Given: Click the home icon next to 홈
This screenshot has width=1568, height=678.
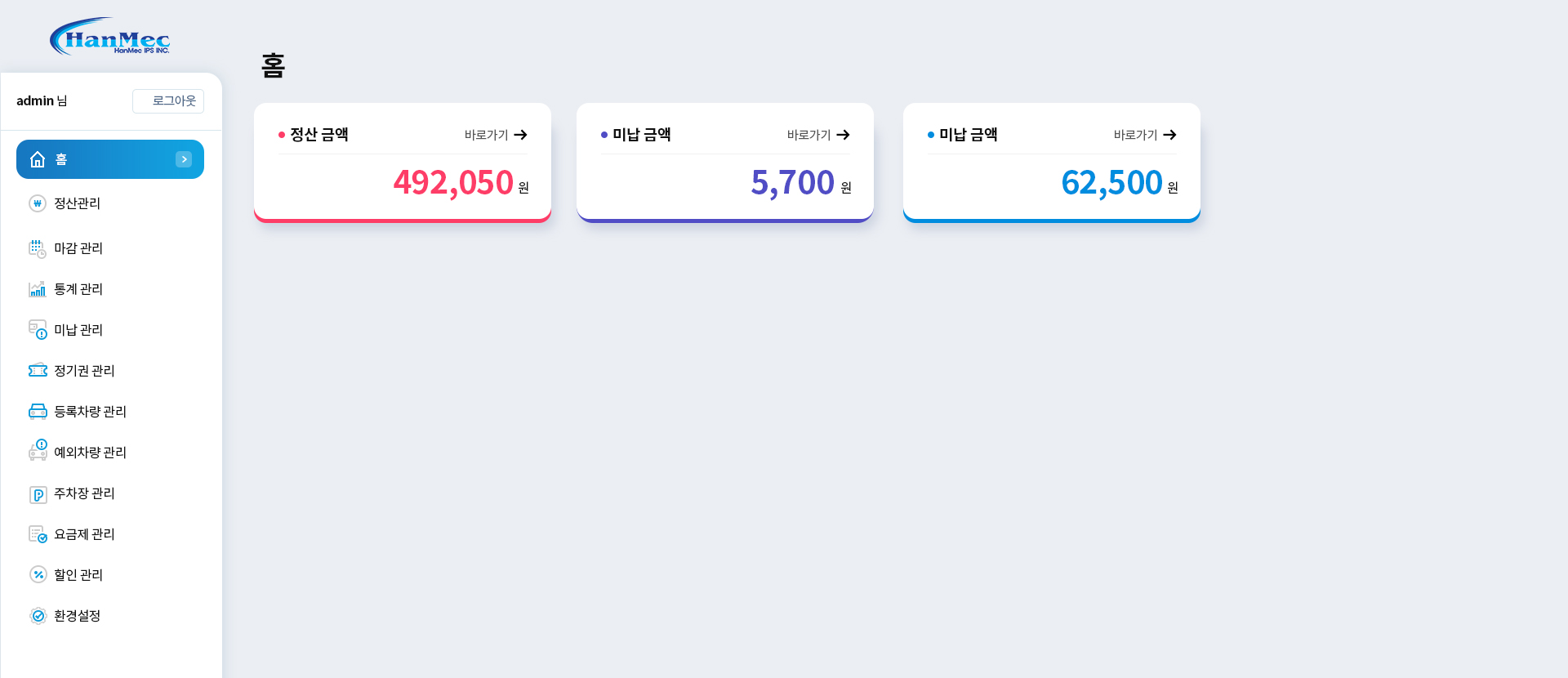Looking at the screenshot, I should tap(38, 159).
